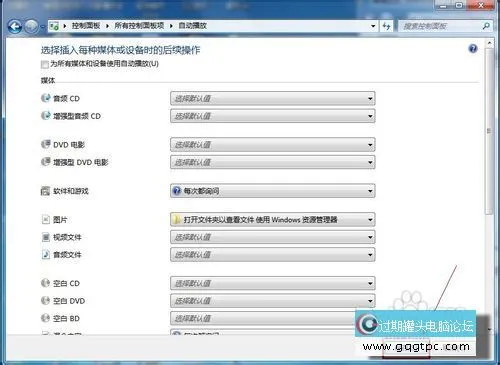
Task: Click the 图片 file icon
Action: pos(46,220)
